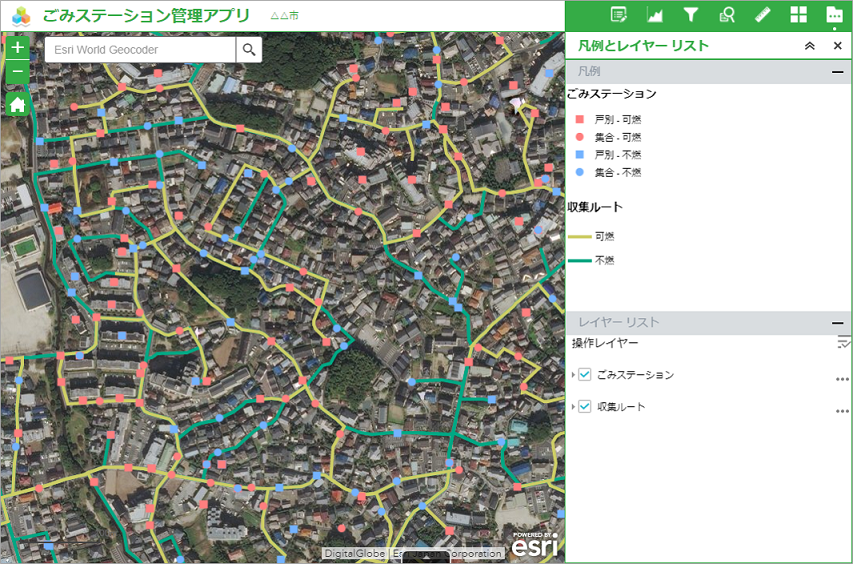This screenshot has height=564, width=853.
Task: Expand the 収集ルート layer tree arrow
Action: tap(574, 407)
